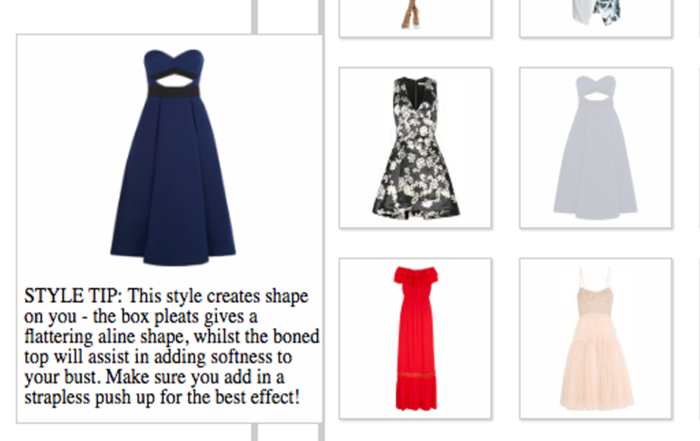The height and width of the screenshot is (441, 700).
Task: Select the partially visible white floral garment thumbnail
Action: tap(596, 18)
